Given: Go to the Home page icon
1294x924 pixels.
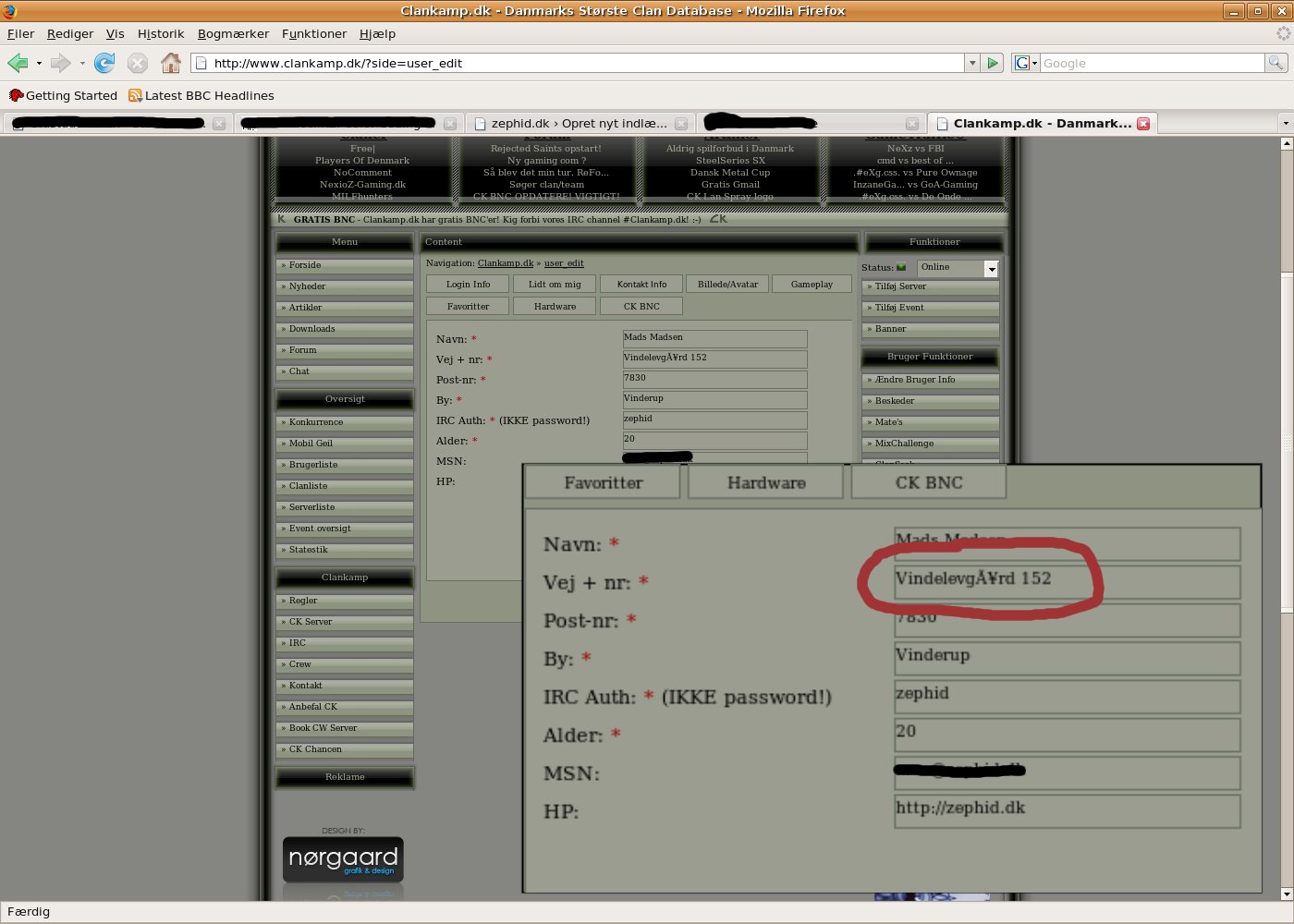Looking at the screenshot, I should (x=171, y=63).
